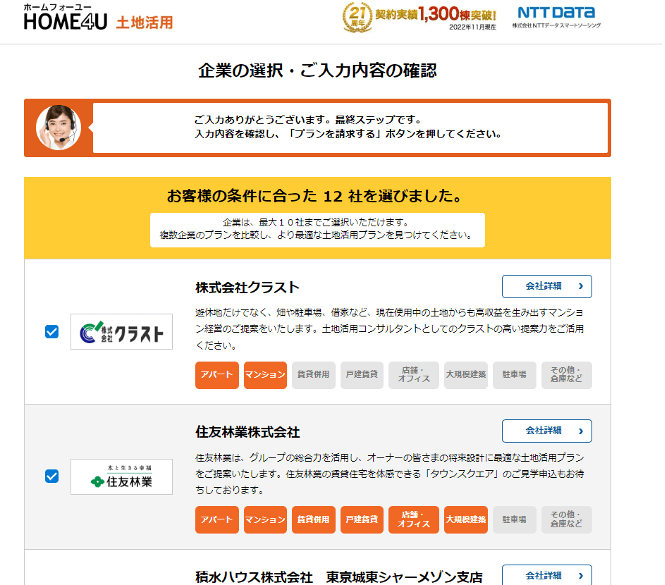This screenshot has height=585, width=665.
Task: Click the 大規模建築 tag under クラスト
Action: pyautogui.click(x=466, y=375)
